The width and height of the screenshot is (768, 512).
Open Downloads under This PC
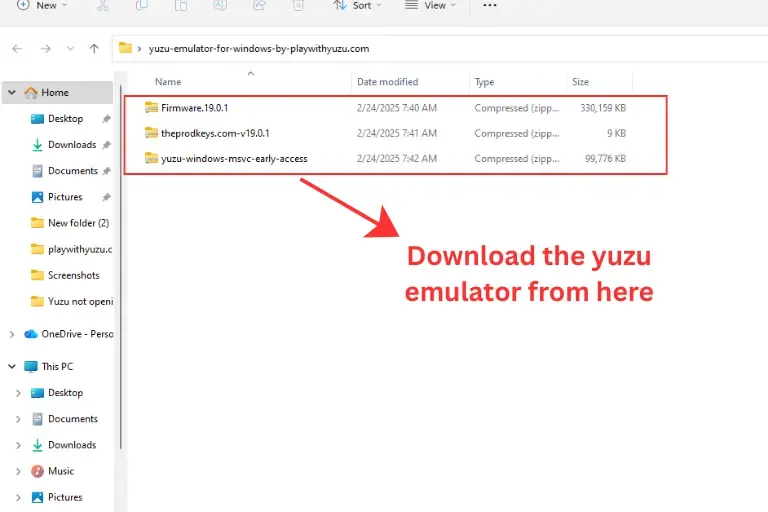(72, 445)
